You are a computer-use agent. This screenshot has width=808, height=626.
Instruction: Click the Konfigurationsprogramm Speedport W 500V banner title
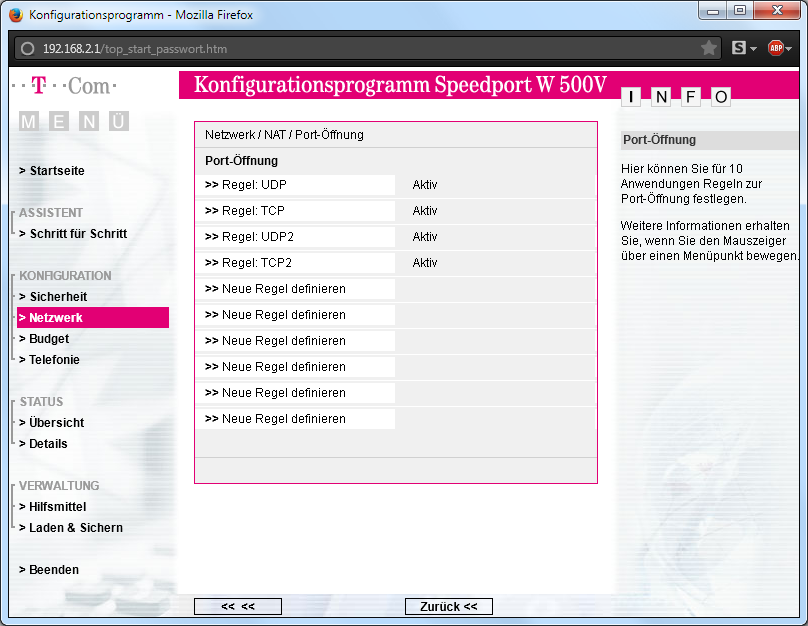pos(400,84)
